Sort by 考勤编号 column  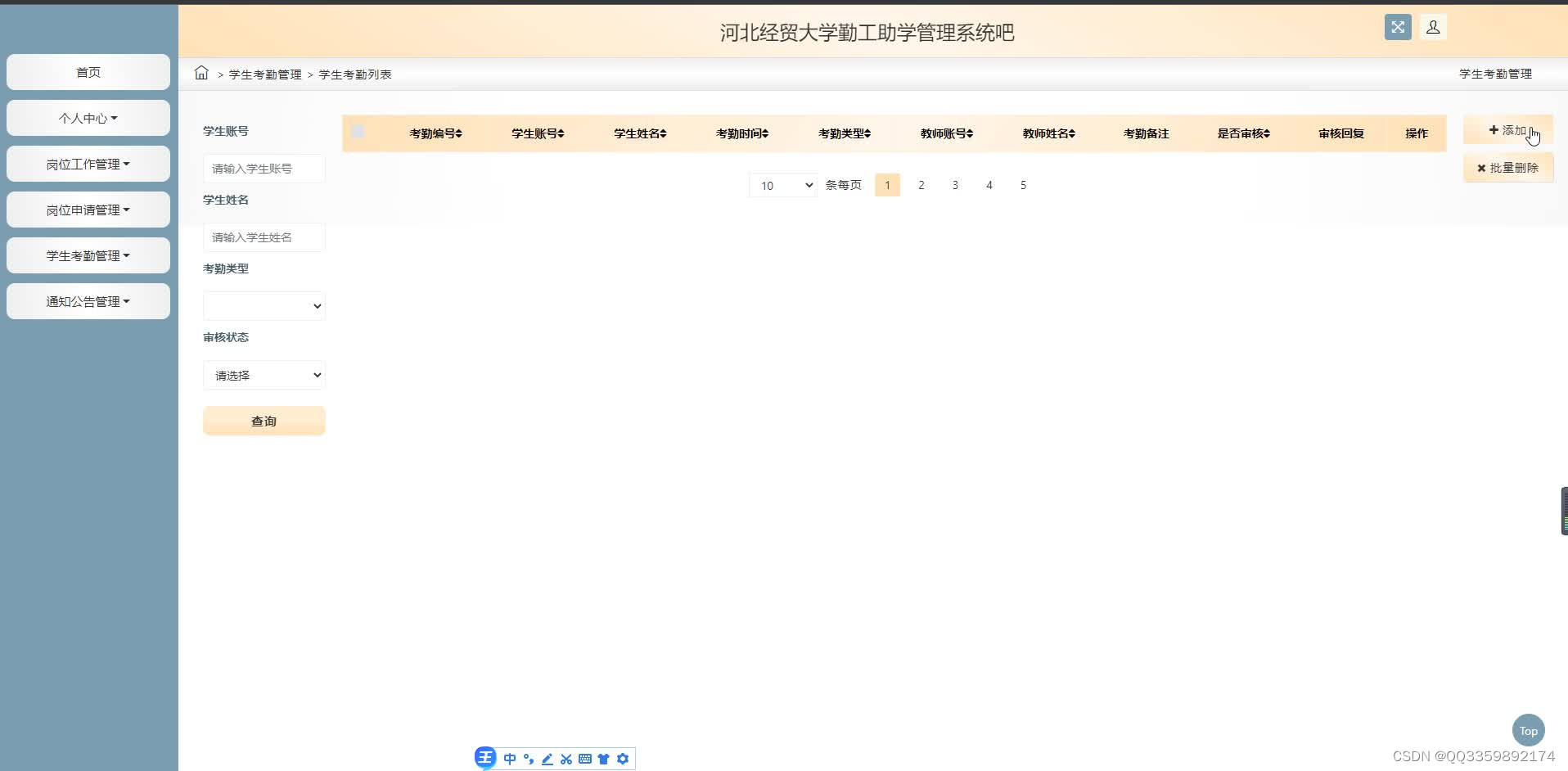(x=435, y=133)
